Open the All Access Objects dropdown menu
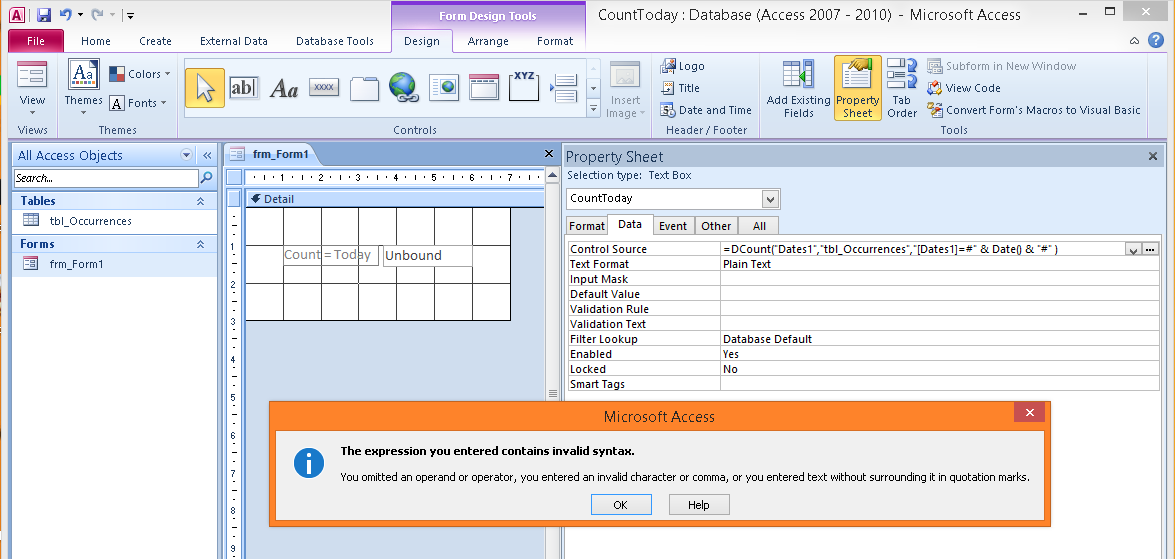This screenshot has height=559, width=1175. point(187,155)
